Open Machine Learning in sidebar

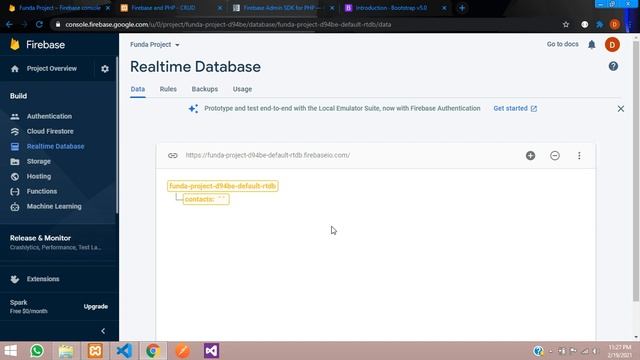point(54,207)
